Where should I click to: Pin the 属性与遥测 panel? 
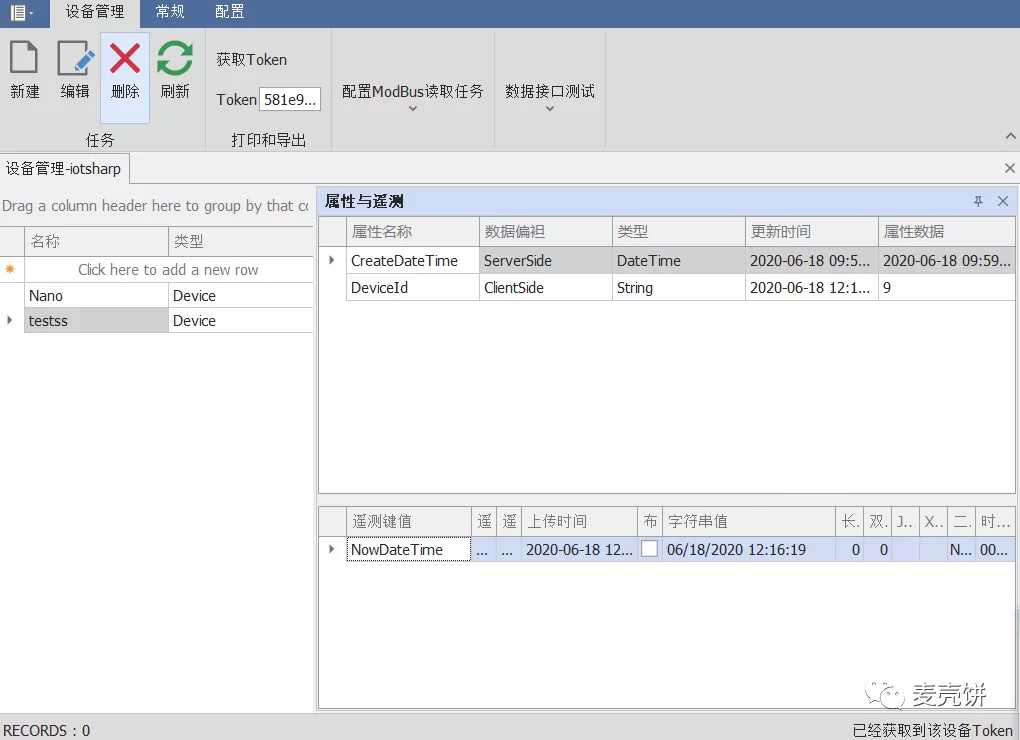click(978, 202)
